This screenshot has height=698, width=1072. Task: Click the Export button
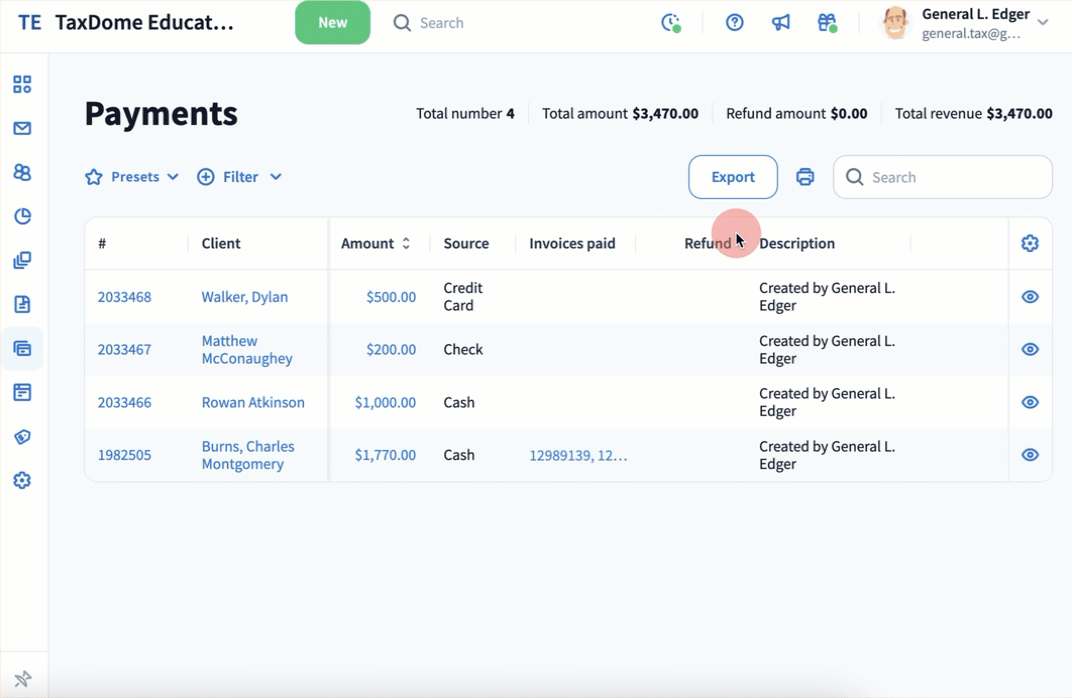(x=733, y=177)
